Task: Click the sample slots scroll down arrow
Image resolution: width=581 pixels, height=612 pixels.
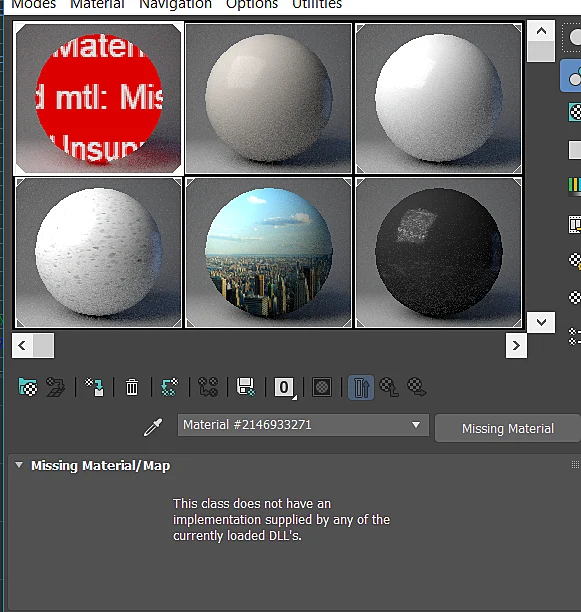Action: coord(541,322)
